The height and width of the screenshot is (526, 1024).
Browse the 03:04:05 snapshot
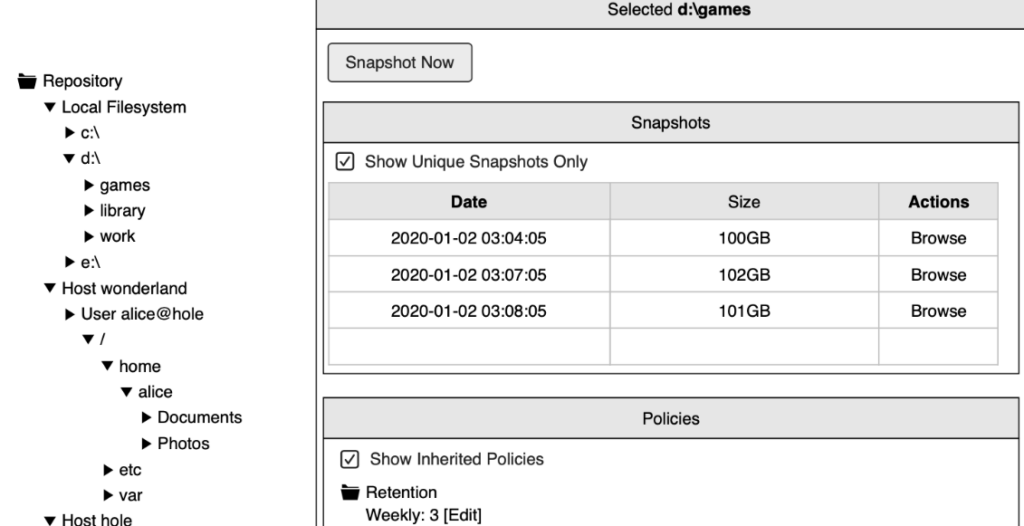[x=938, y=238]
